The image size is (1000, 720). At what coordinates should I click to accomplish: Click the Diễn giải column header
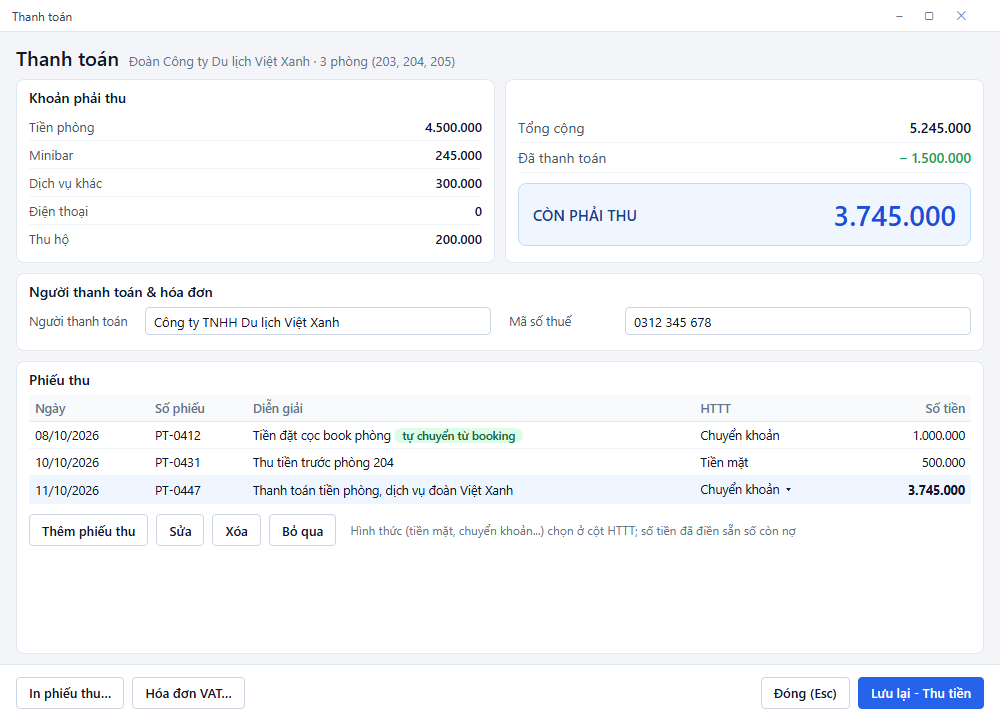point(278,409)
